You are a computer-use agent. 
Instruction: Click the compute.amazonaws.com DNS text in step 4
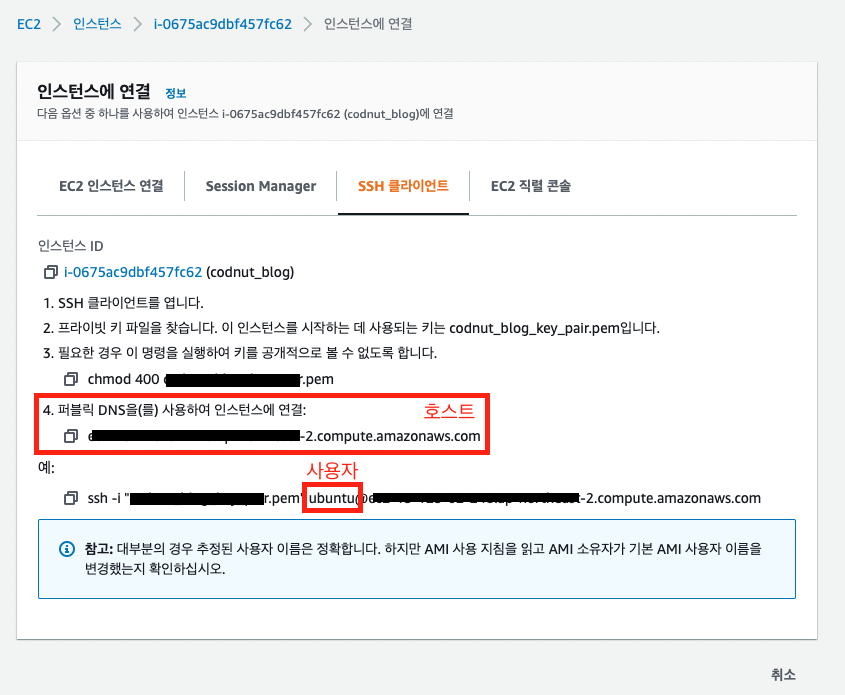click(x=284, y=436)
